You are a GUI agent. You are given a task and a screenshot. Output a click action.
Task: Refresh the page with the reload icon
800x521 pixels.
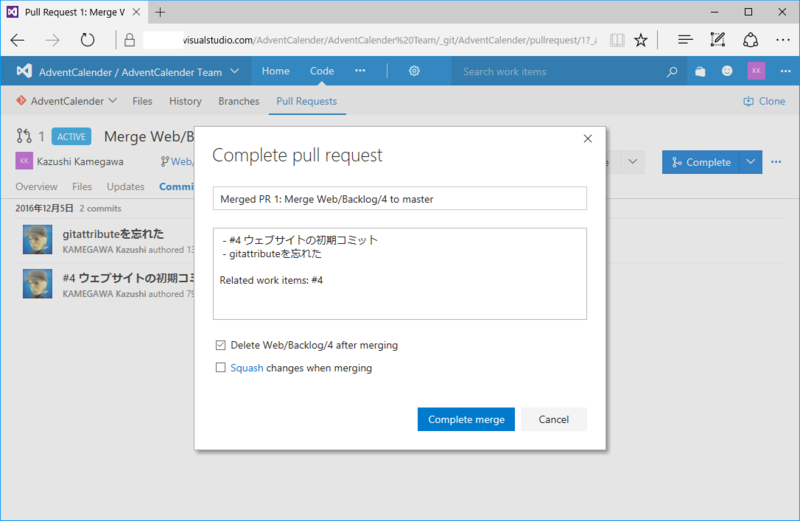[x=87, y=40]
